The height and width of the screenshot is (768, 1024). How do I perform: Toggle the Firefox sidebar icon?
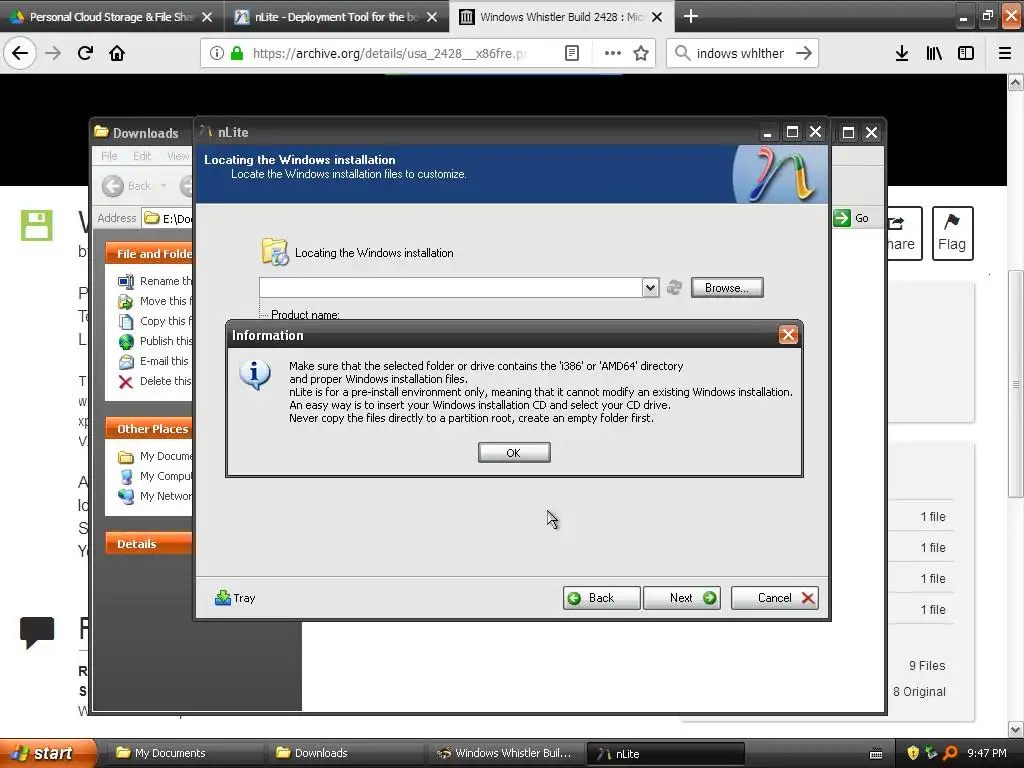coord(966,53)
